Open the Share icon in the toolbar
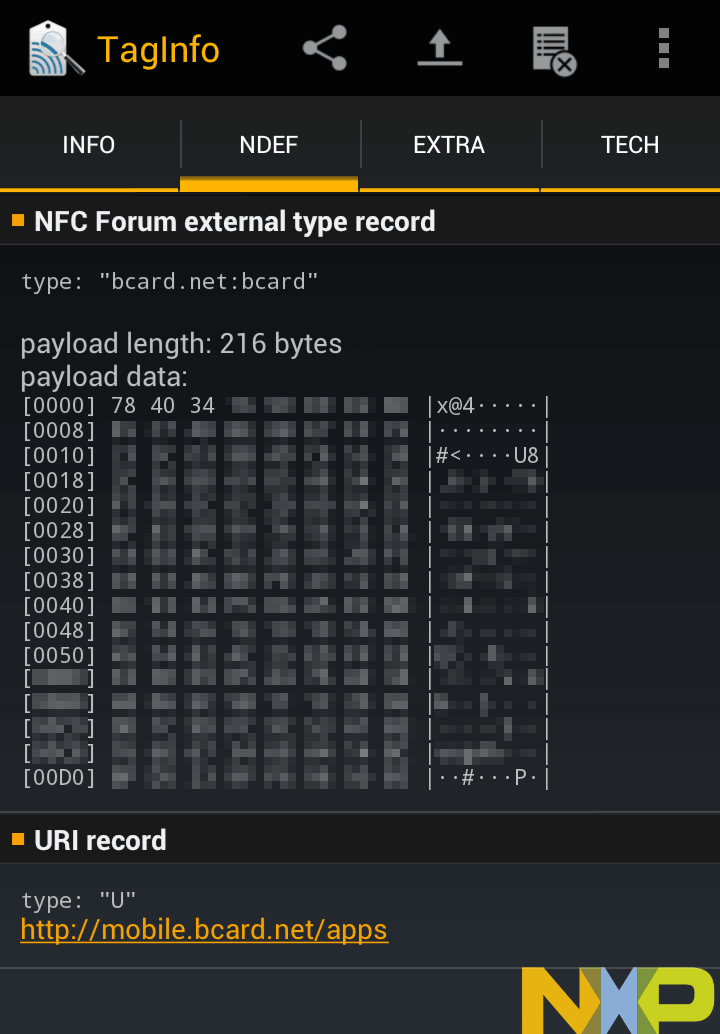 pos(323,48)
